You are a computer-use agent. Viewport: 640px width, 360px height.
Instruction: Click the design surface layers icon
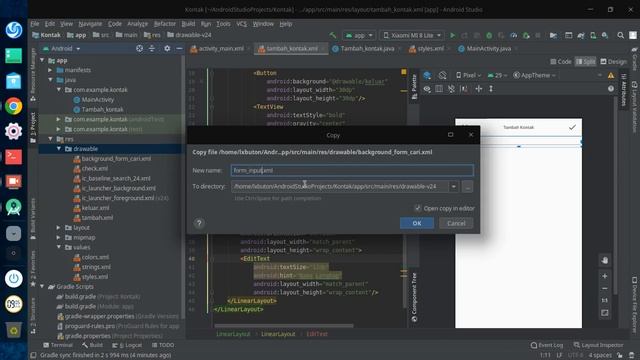click(x=427, y=76)
